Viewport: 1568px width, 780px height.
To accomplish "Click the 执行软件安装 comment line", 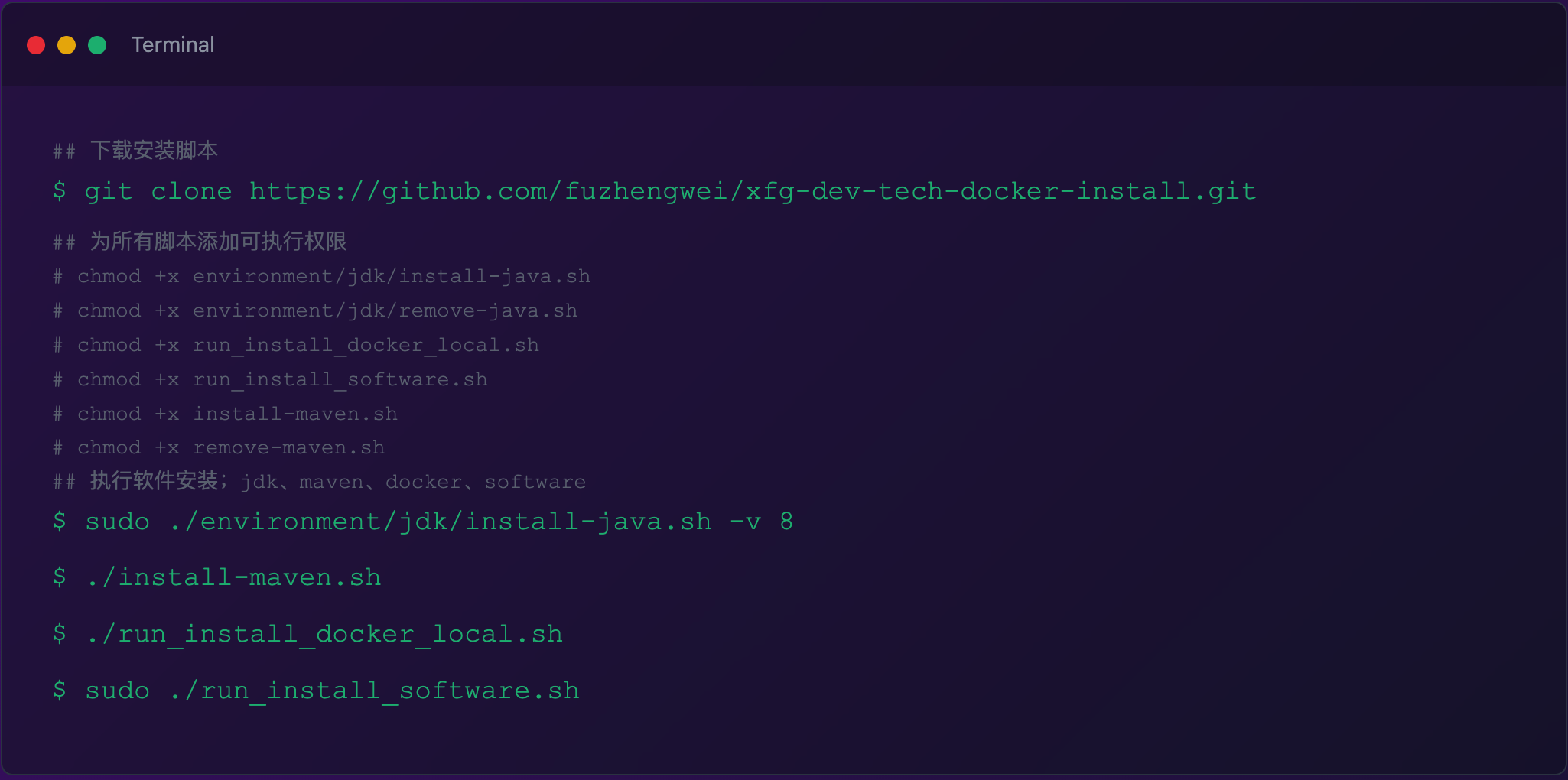I will coord(319,482).
